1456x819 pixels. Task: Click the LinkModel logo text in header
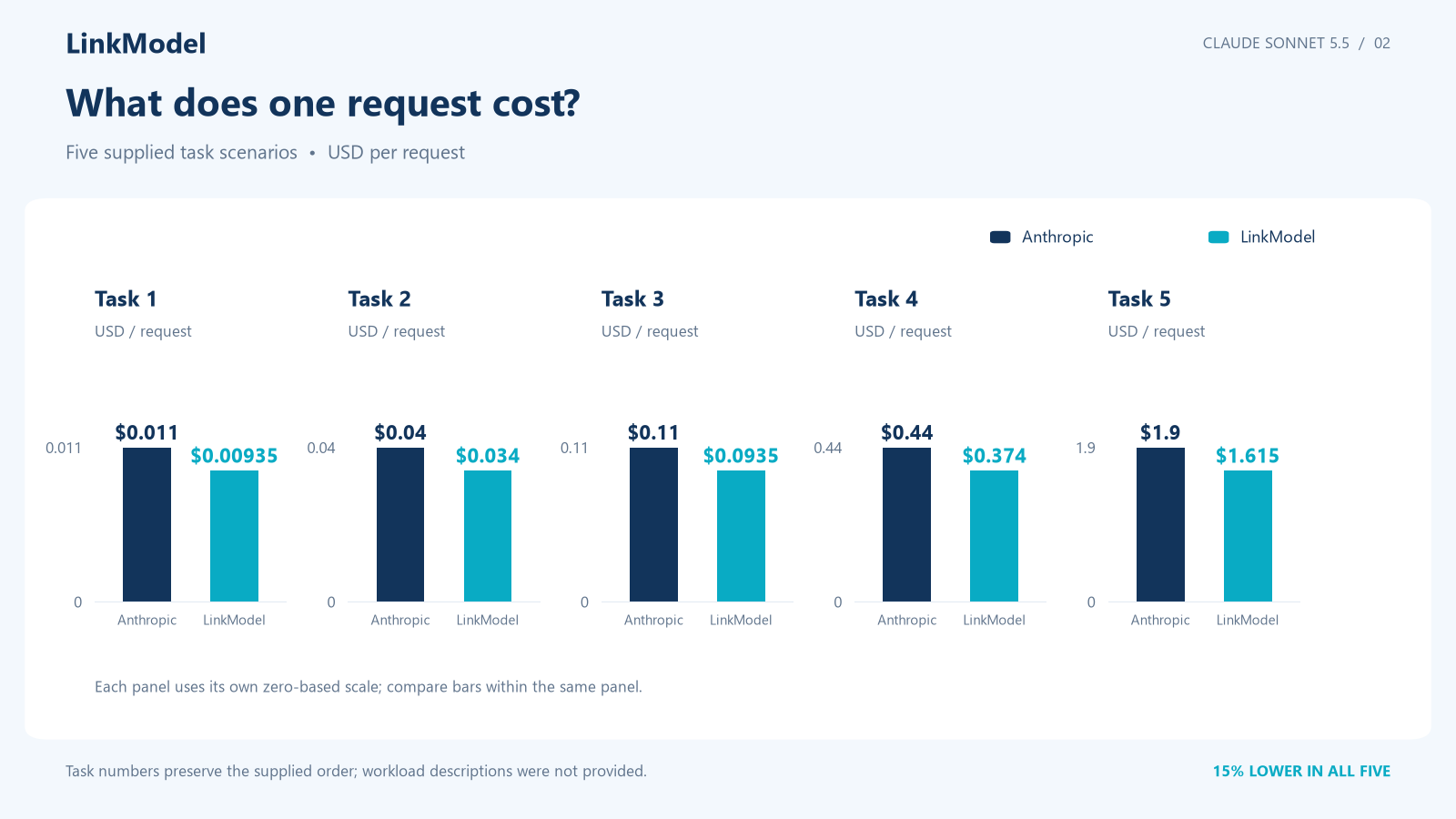pos(136,44)
